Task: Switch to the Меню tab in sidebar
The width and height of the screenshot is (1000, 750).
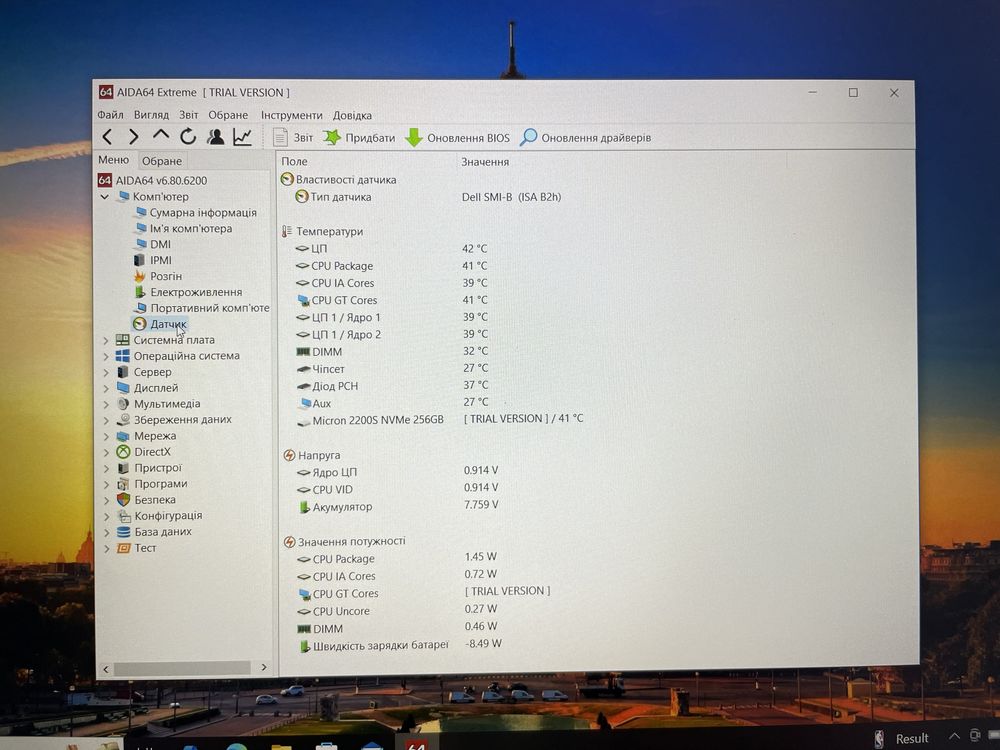Action: (114, 159)
